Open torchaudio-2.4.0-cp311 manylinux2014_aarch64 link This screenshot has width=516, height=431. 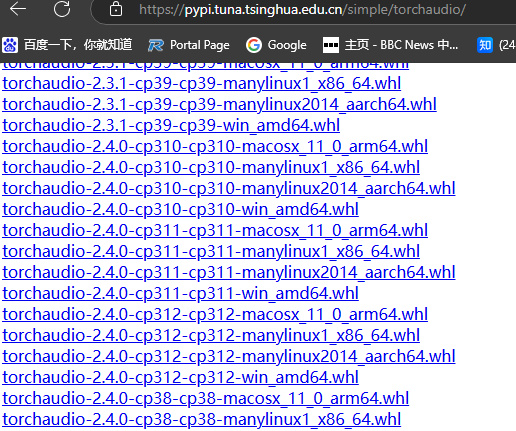tap(229, 272)
